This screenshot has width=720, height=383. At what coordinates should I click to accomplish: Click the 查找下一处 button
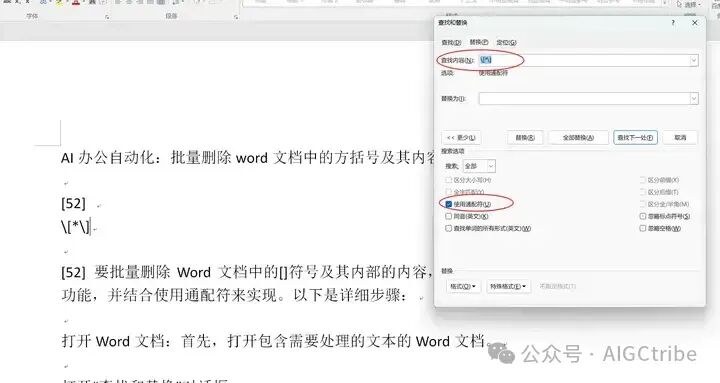pyautogui.click(x=635, y=137)
